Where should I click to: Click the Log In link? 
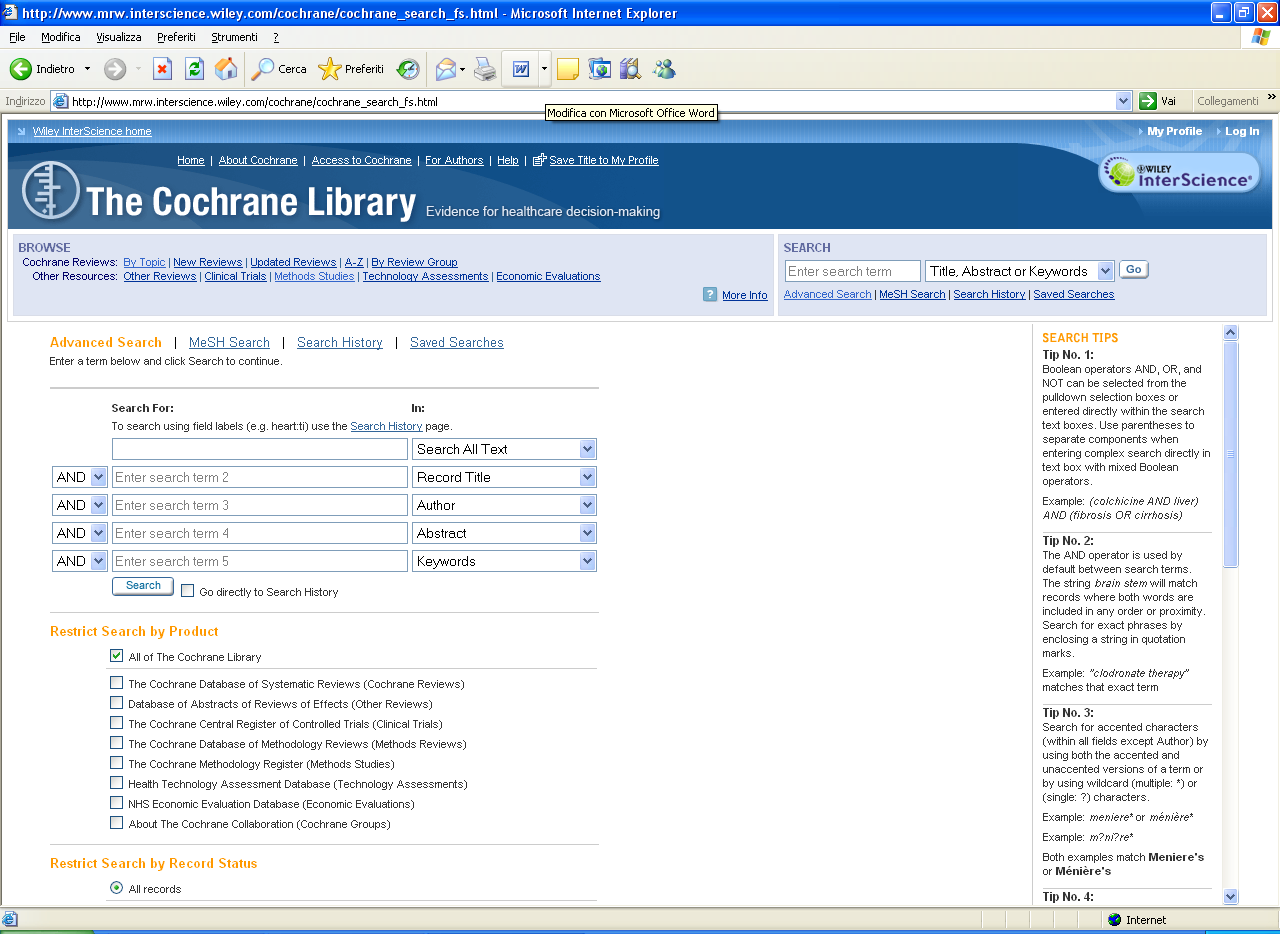tap(1242, 131)
